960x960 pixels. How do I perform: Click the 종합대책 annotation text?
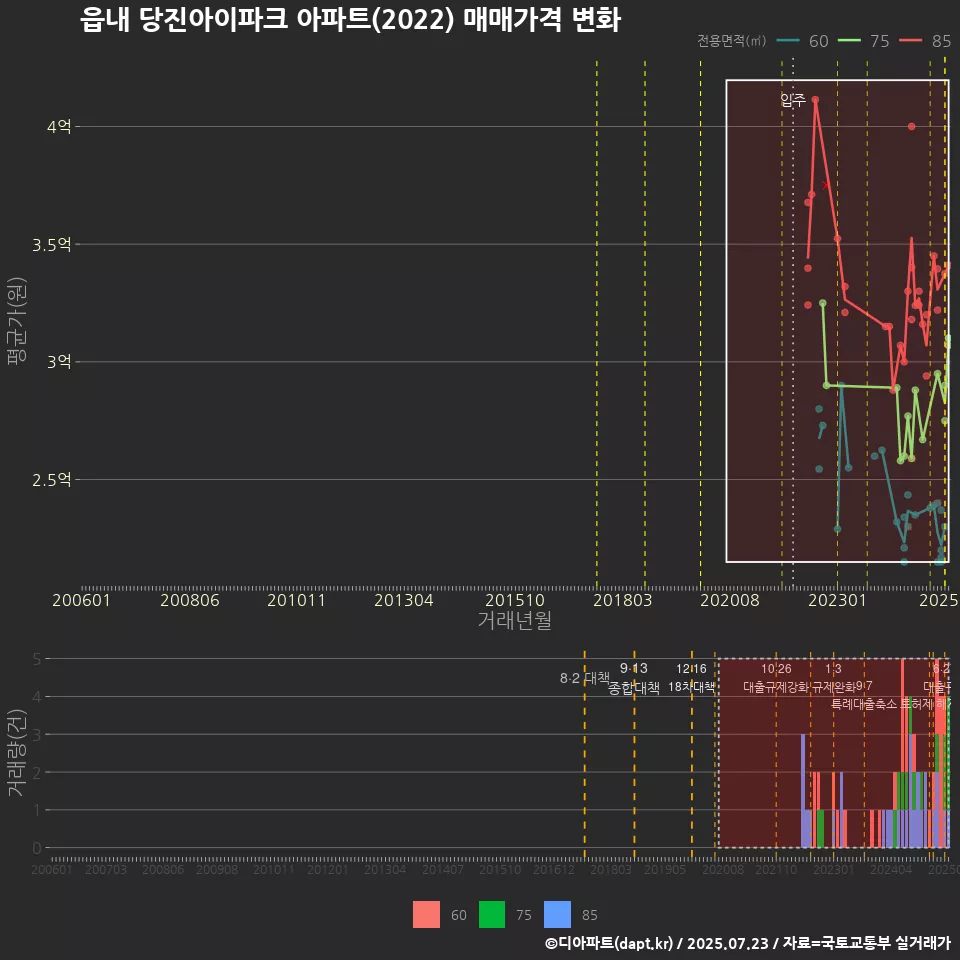[634, 688]
